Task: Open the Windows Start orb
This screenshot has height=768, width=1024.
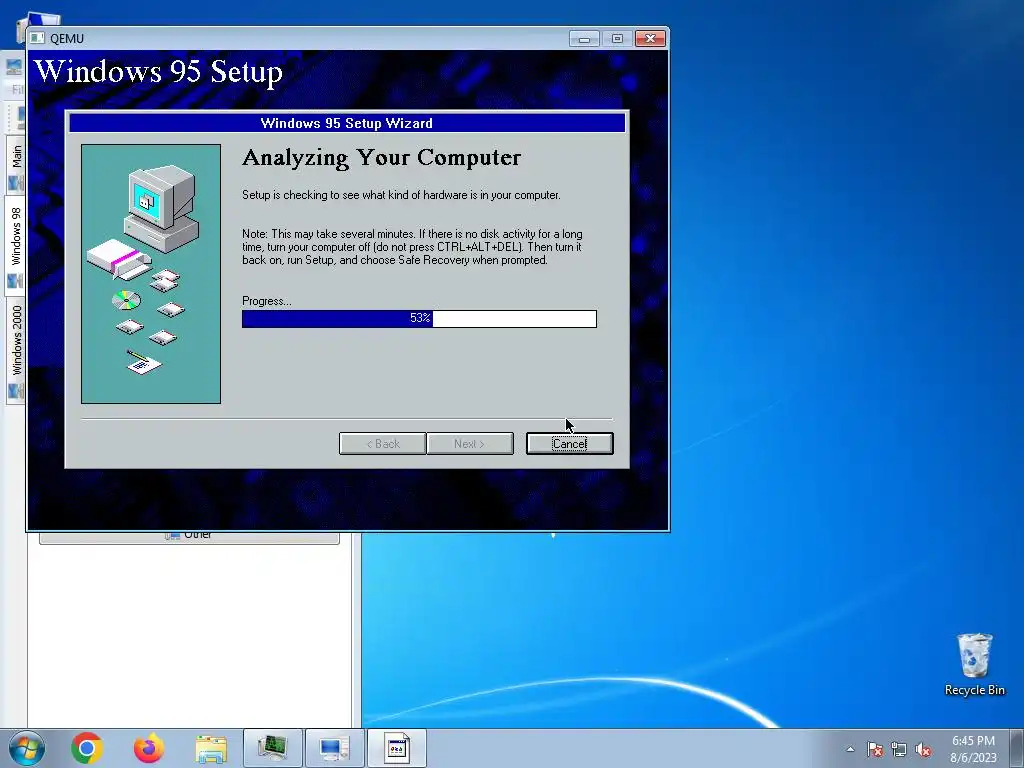Action: coord(27,748)
